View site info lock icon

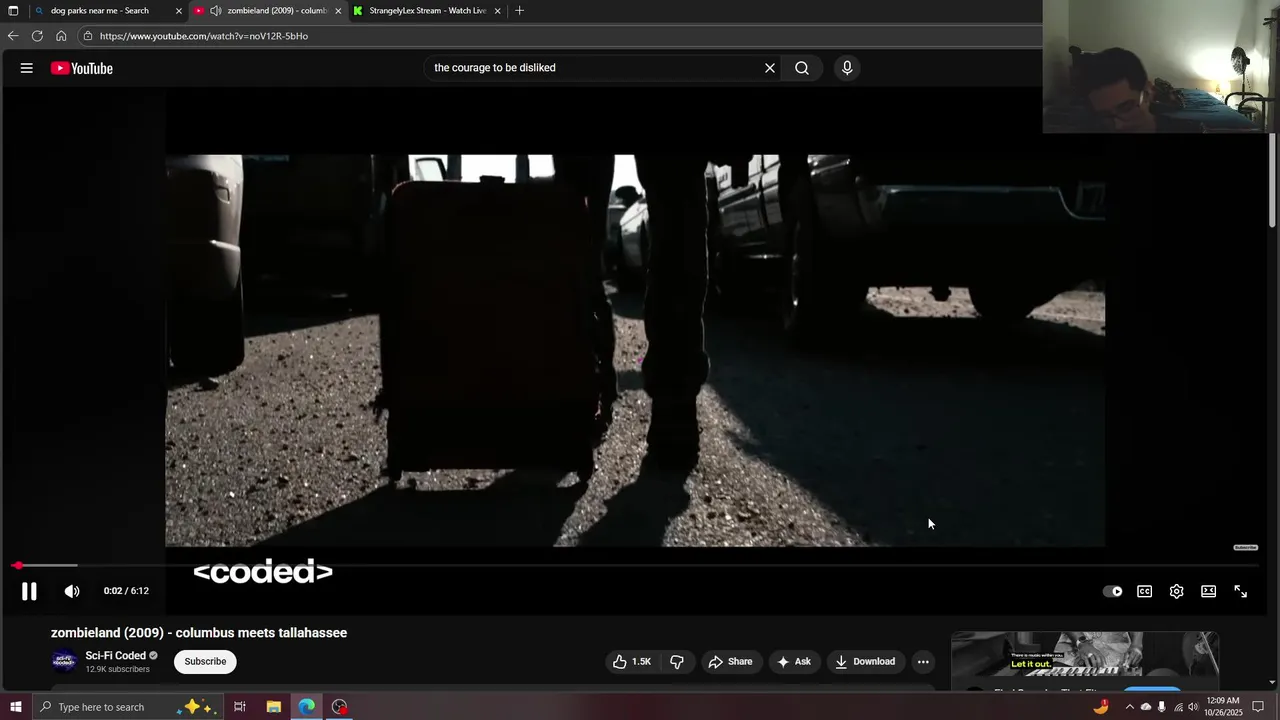click(x=88, y=36)
